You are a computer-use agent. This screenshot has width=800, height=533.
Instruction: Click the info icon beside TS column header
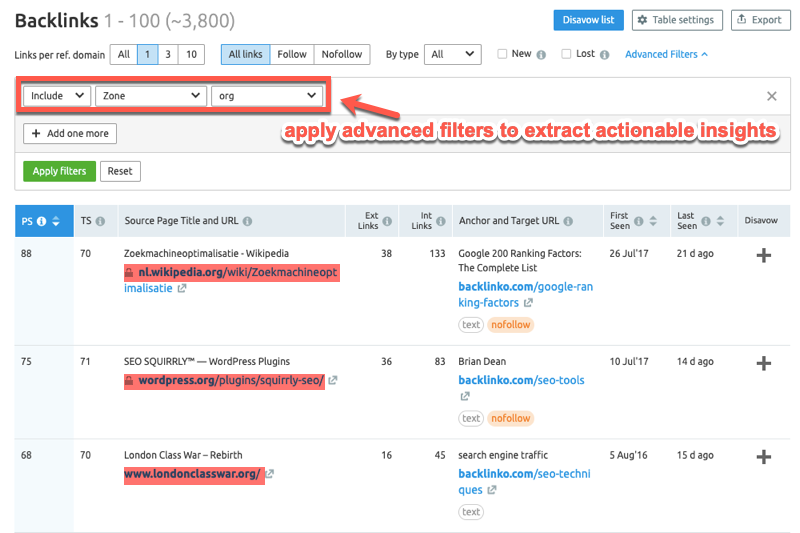[101, 221]
